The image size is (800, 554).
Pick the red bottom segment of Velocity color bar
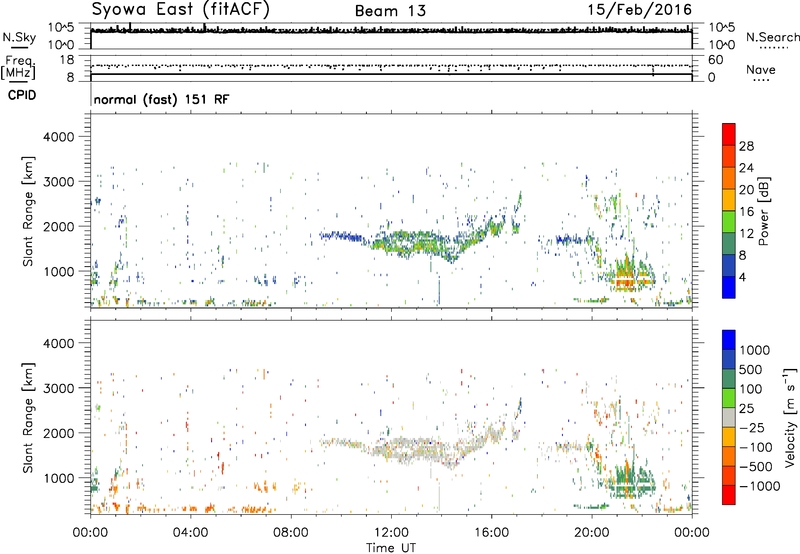point(729,495)
